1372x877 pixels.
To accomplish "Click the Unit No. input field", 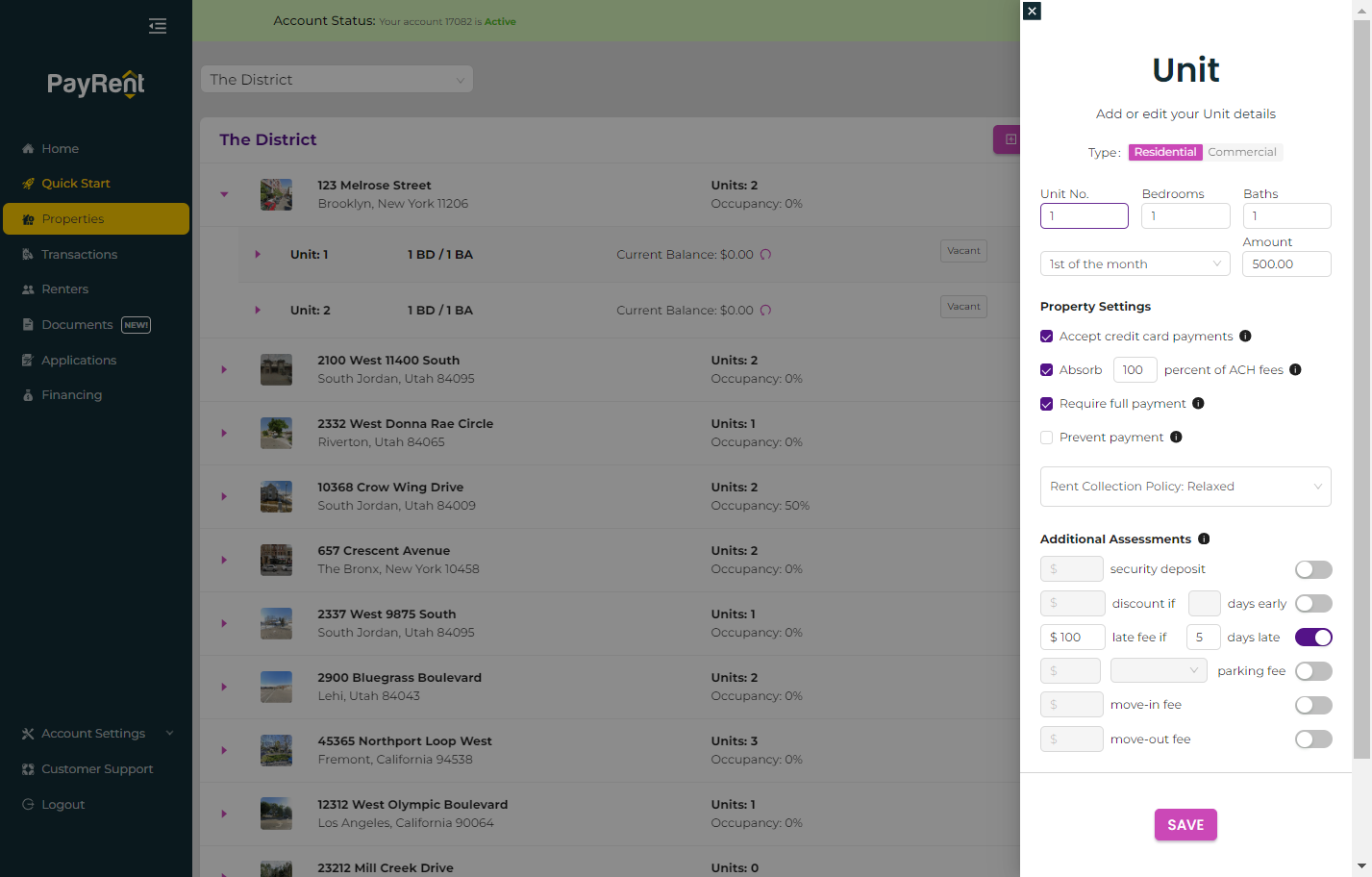I will coord(1085,216).
